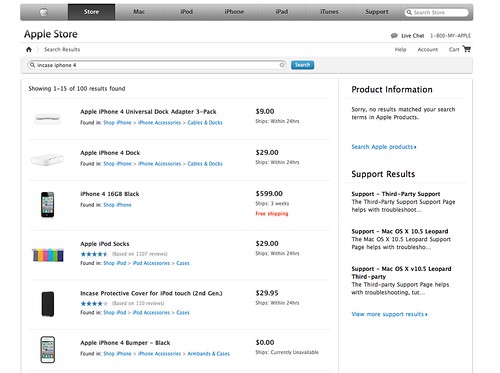Click Cables & Docks under the iPhone 4 Dock
The height and width of the screenshot is (373, 500).
point(205,164)
